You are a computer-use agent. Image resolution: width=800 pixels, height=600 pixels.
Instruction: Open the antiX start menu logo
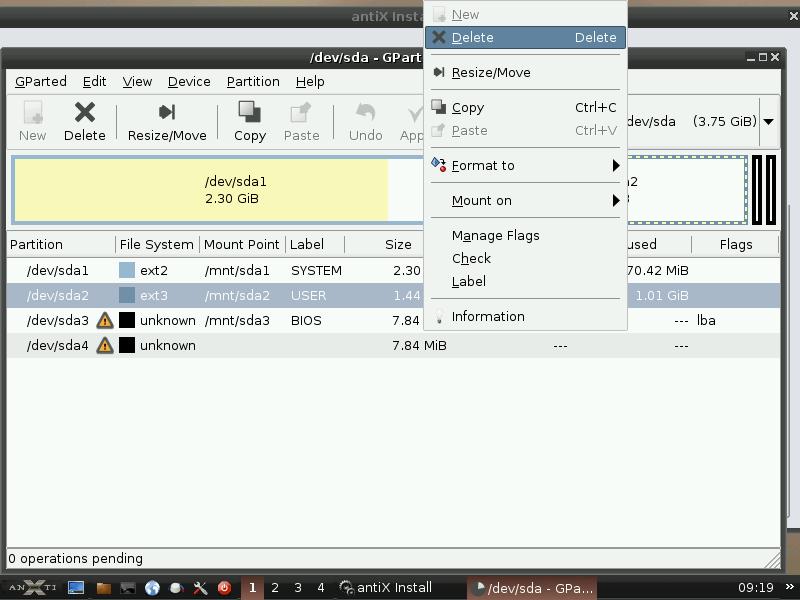click(x=33, y=588)
